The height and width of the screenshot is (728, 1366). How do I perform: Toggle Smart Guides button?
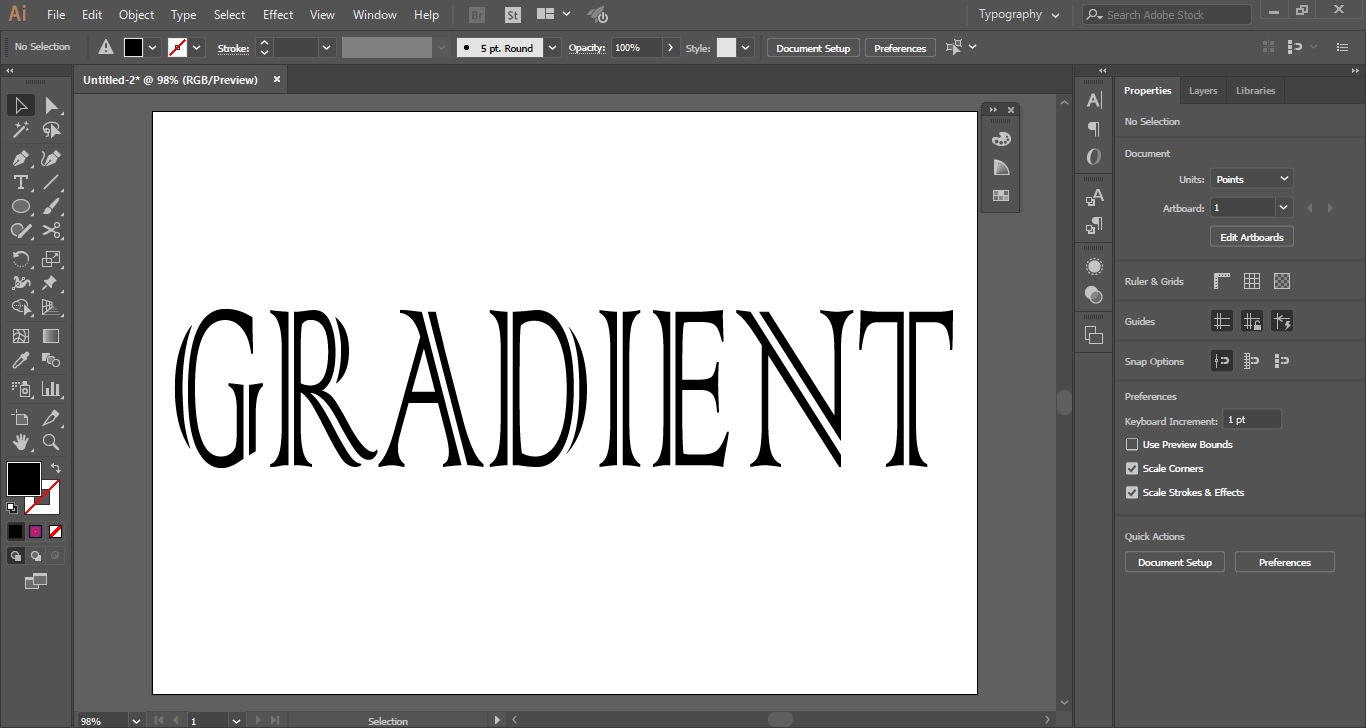[1282, 321]
